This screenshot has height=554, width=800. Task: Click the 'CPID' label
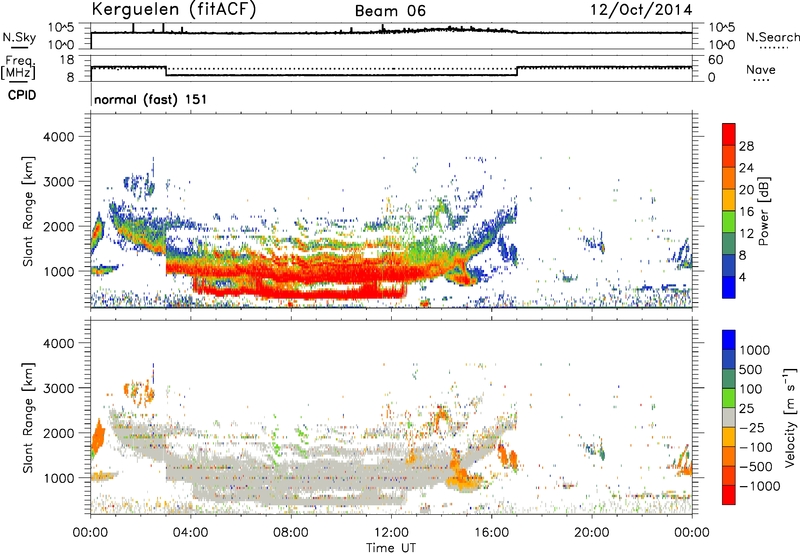click(22, 95)
